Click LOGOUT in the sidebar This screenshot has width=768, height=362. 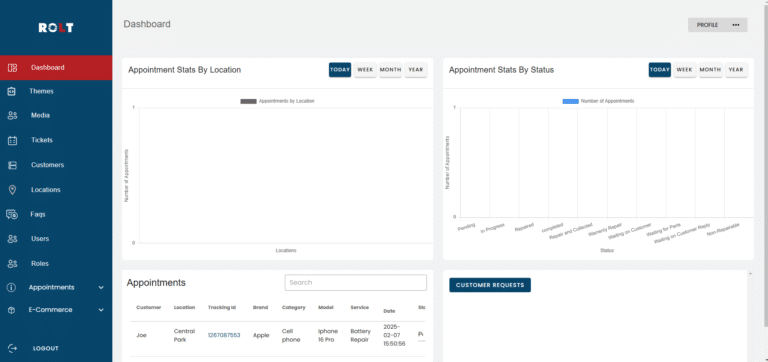[x=46, y=348]
